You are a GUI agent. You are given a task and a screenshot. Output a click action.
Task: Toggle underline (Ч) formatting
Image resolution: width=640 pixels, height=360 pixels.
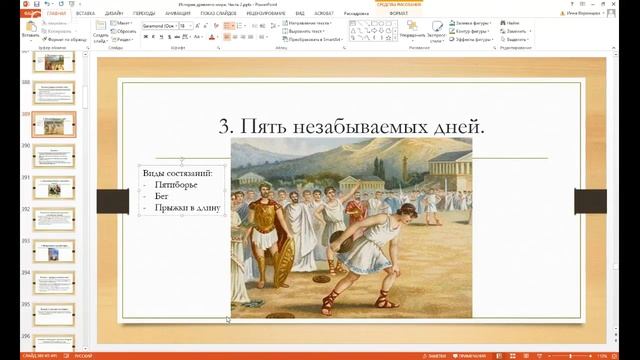point(161,37)
